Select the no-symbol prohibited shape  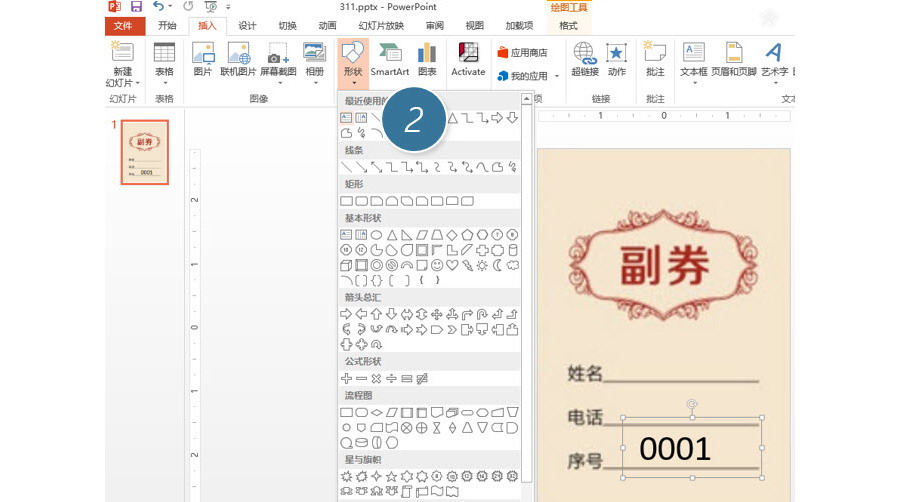pyautogui.click(x=391, y=265)
